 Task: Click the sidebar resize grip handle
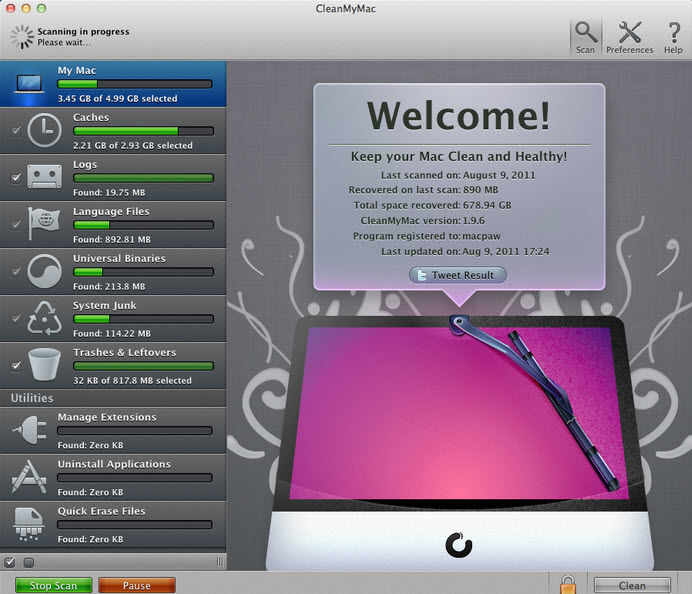click(220, 562)
